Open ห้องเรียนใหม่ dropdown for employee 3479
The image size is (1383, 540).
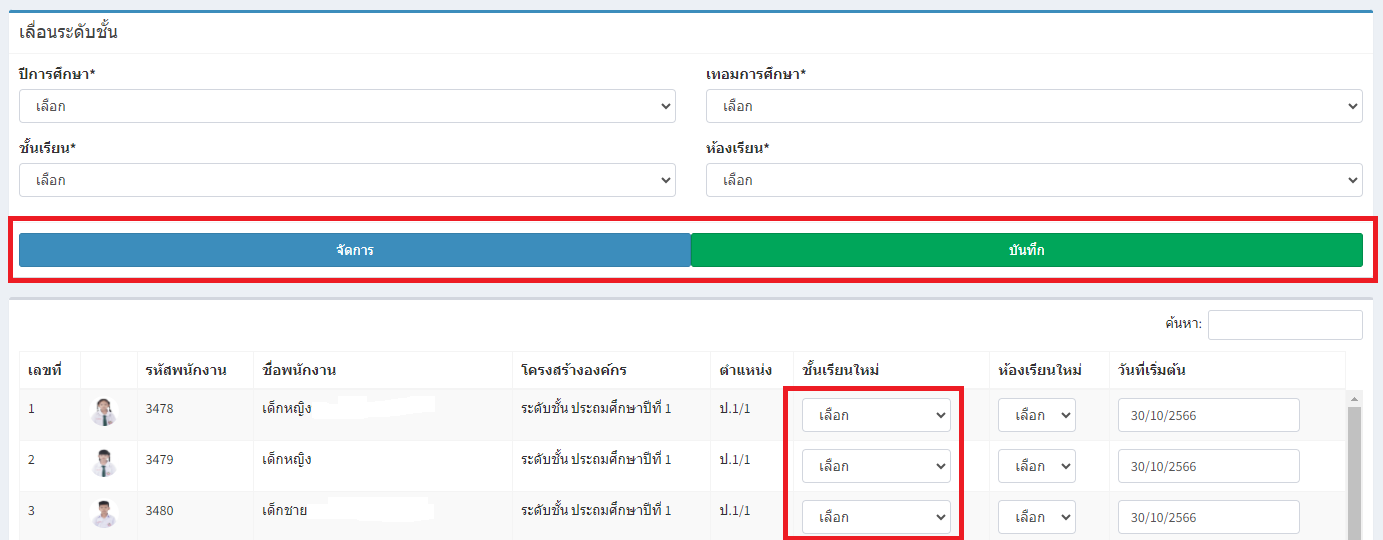pyautogui.click(x=1037, y=466)
